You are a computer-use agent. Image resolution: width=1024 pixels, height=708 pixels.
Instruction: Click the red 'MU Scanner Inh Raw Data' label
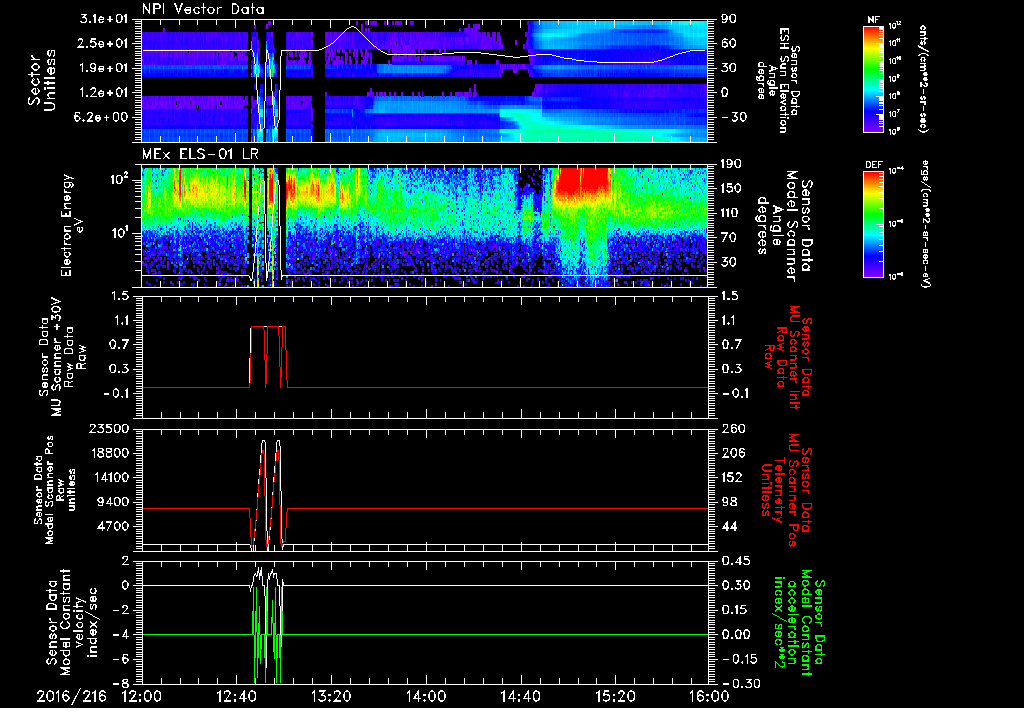click(x=786, y=356)
